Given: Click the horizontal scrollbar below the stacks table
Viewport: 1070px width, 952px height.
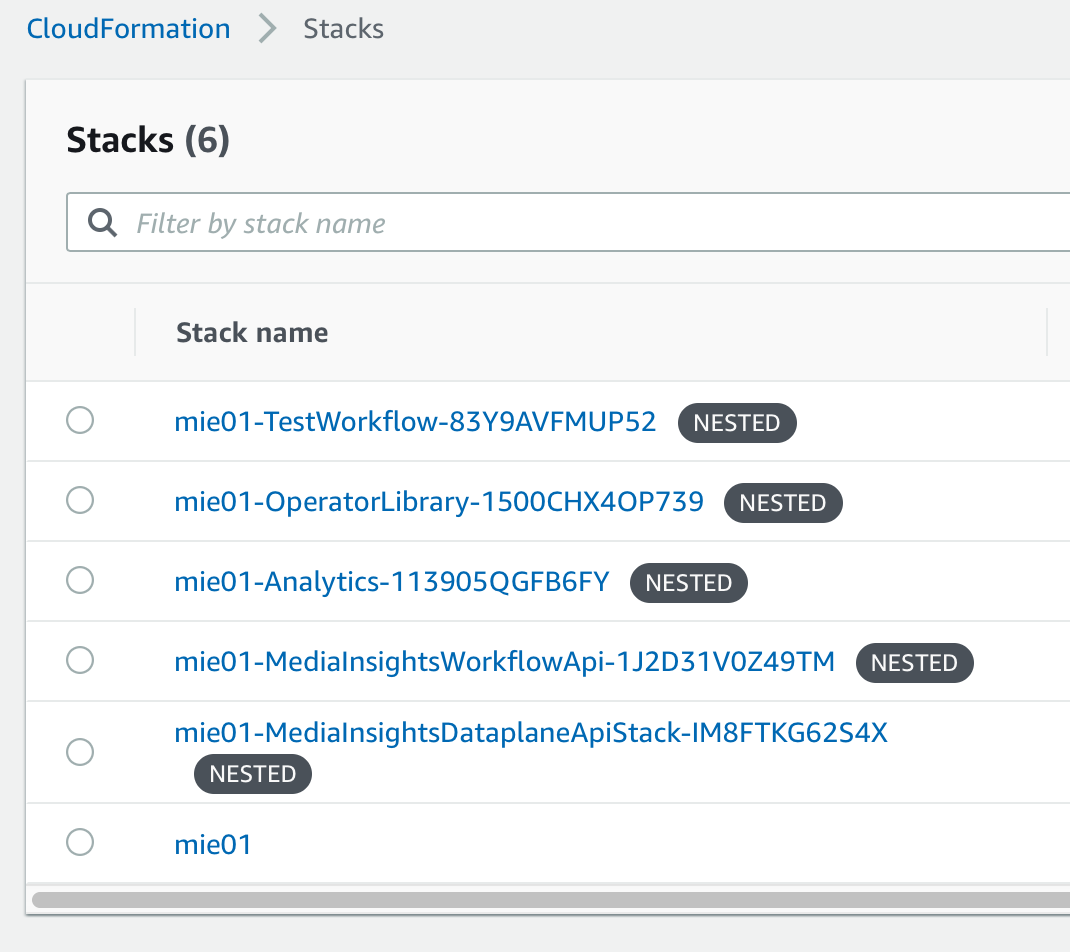Looking at the screenshot, I should [x=551, y=900].
